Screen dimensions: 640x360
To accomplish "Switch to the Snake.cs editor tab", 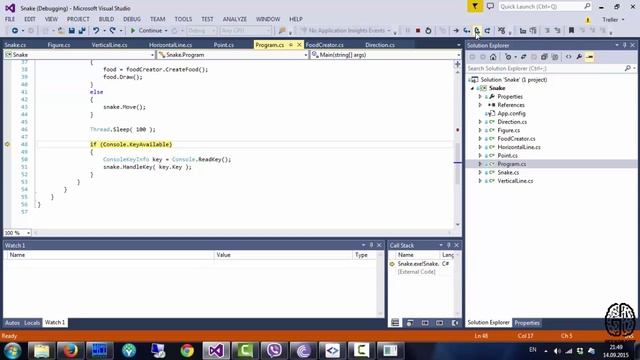I will (15, 45).
